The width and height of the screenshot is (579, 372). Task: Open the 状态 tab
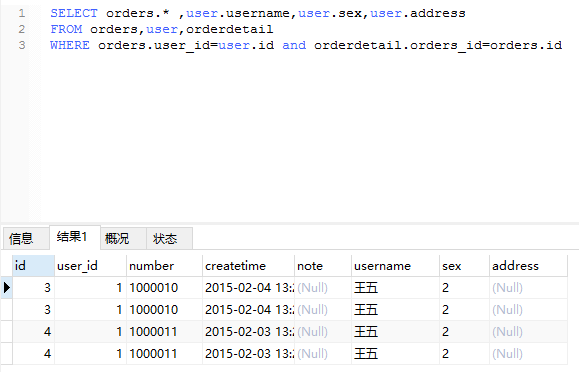point(169,239)
